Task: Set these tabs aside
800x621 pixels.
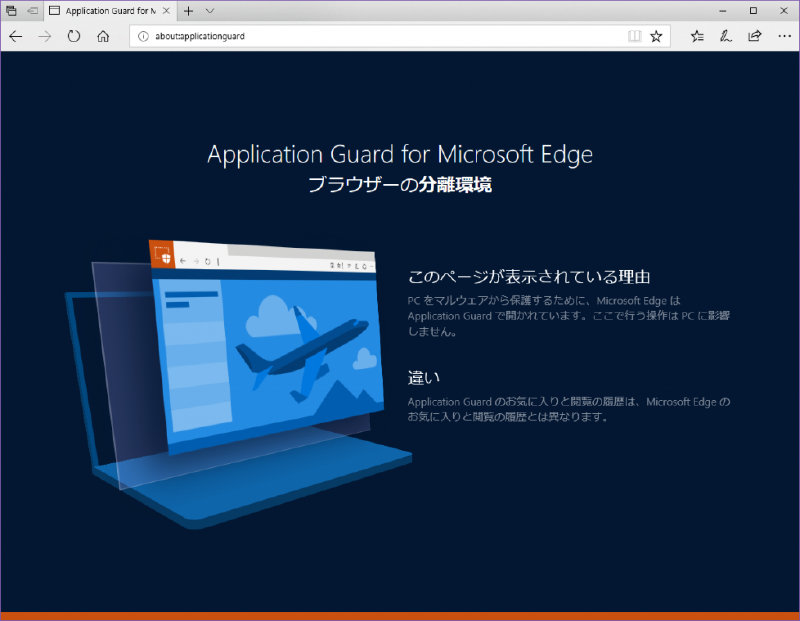Action: [x=11, y=10]
